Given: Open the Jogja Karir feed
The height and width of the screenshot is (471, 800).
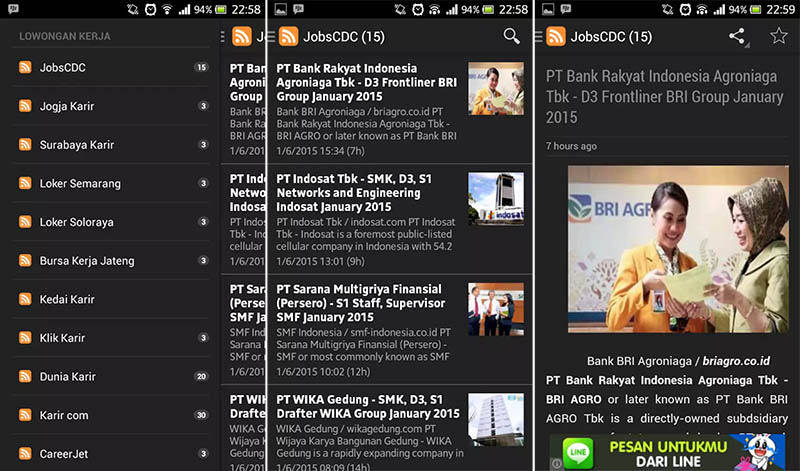Looking at the screenshot, I should tap(111, 106).
